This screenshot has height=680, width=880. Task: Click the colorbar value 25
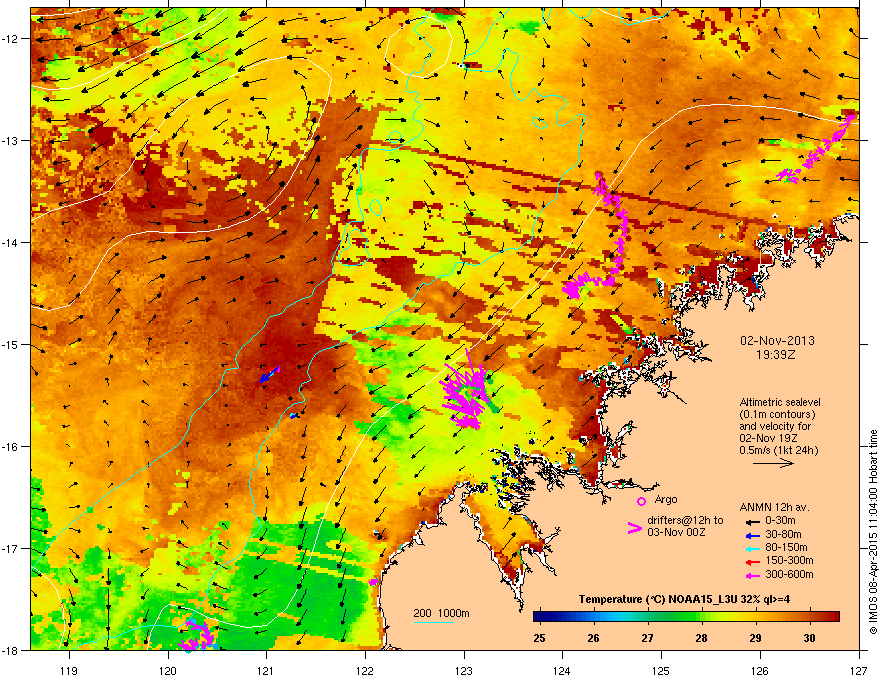click(x=539, y=638)
